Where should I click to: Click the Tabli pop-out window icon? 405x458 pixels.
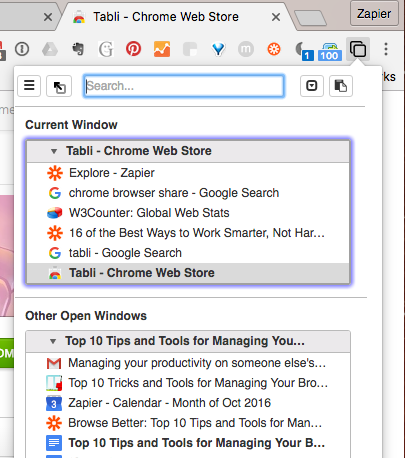tap(59, 86)
